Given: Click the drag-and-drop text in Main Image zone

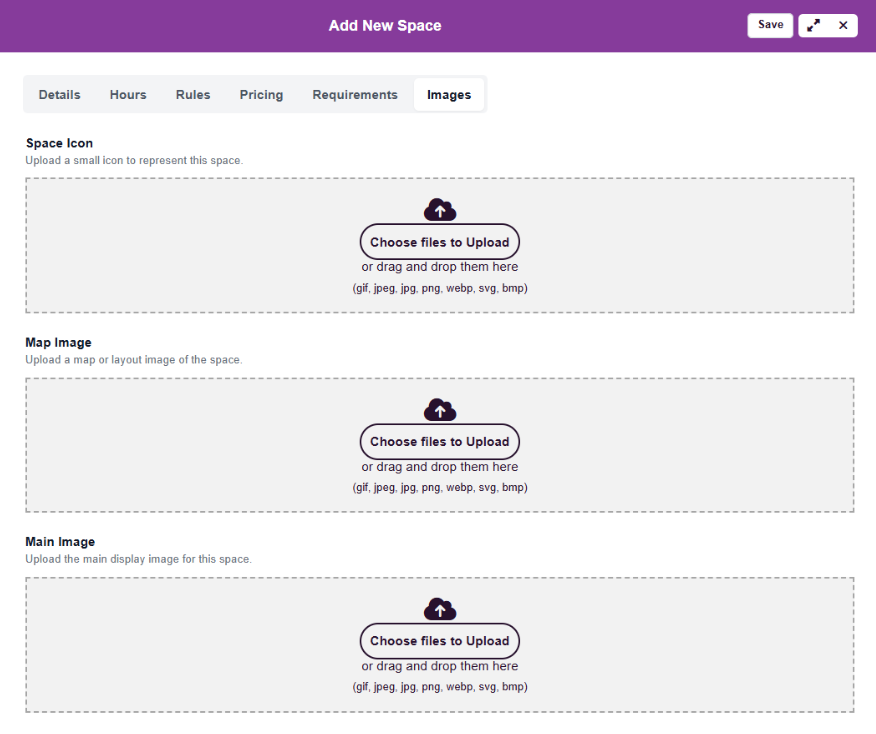Looking at the screenshot, I should coord(440,666).
